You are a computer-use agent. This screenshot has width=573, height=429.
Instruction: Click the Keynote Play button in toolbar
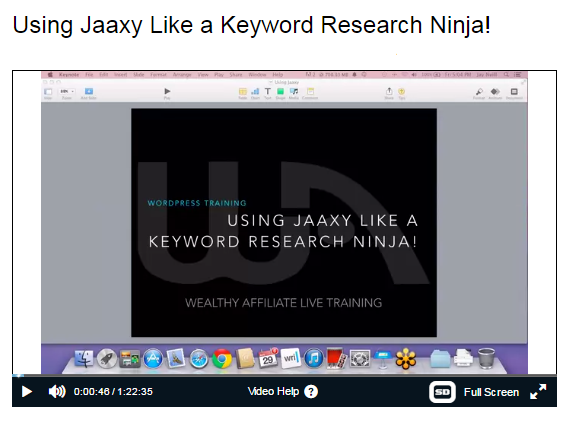coord(167,93)
